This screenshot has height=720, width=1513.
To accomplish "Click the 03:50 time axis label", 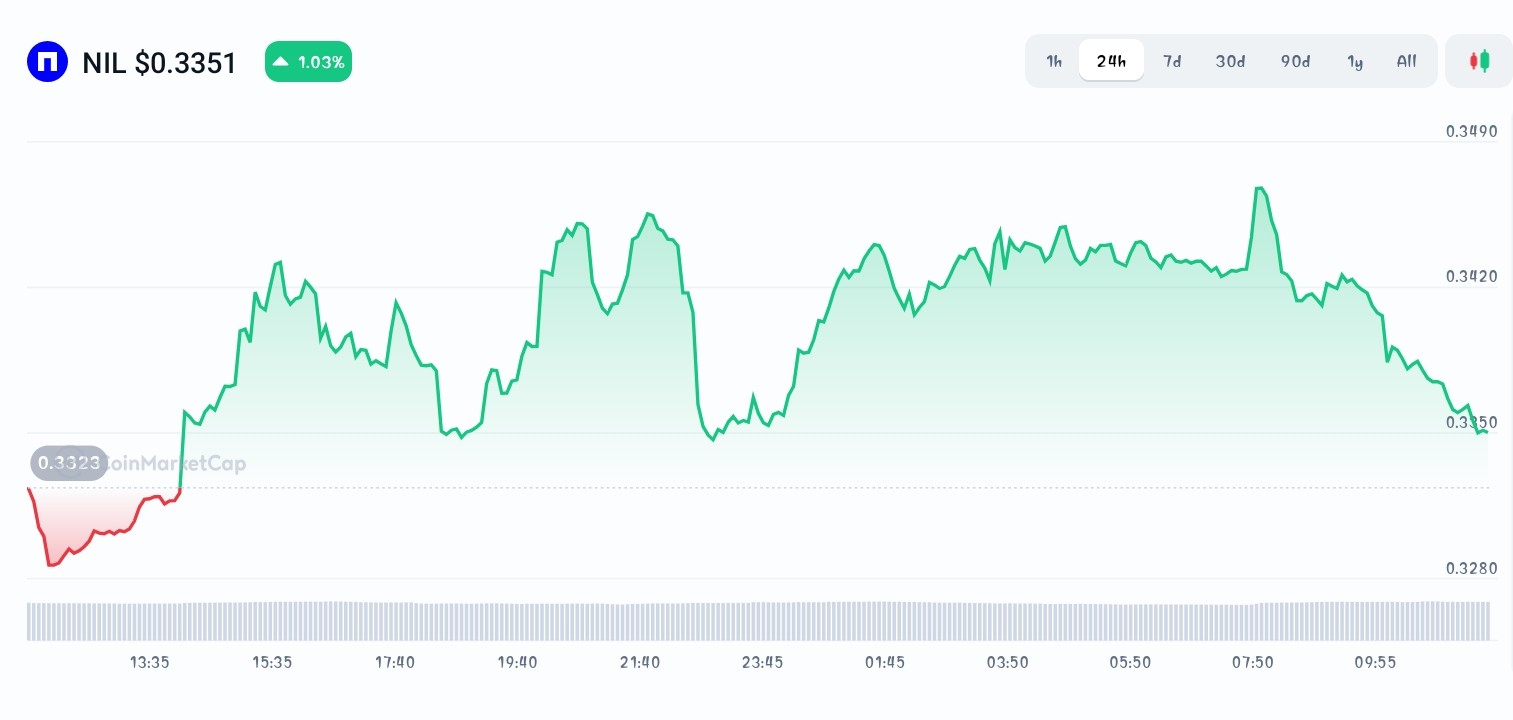I will (x=1007, y=662).
